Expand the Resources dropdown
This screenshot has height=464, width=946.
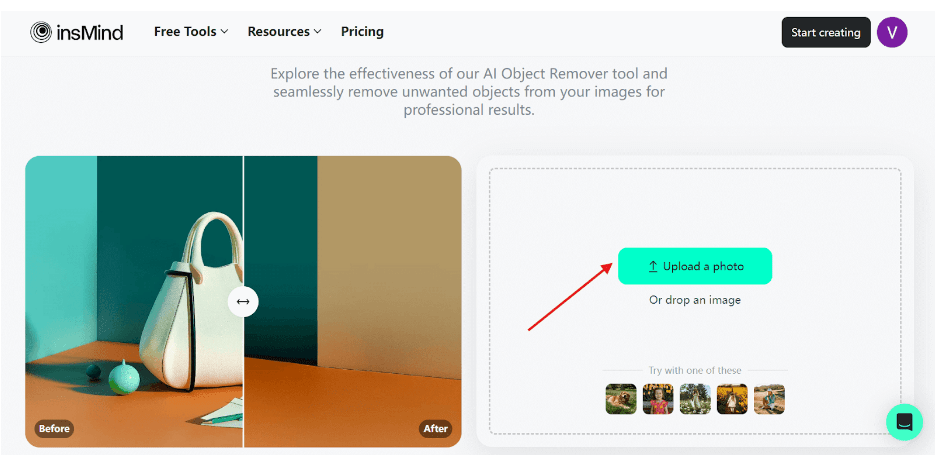tap(284, 32)
